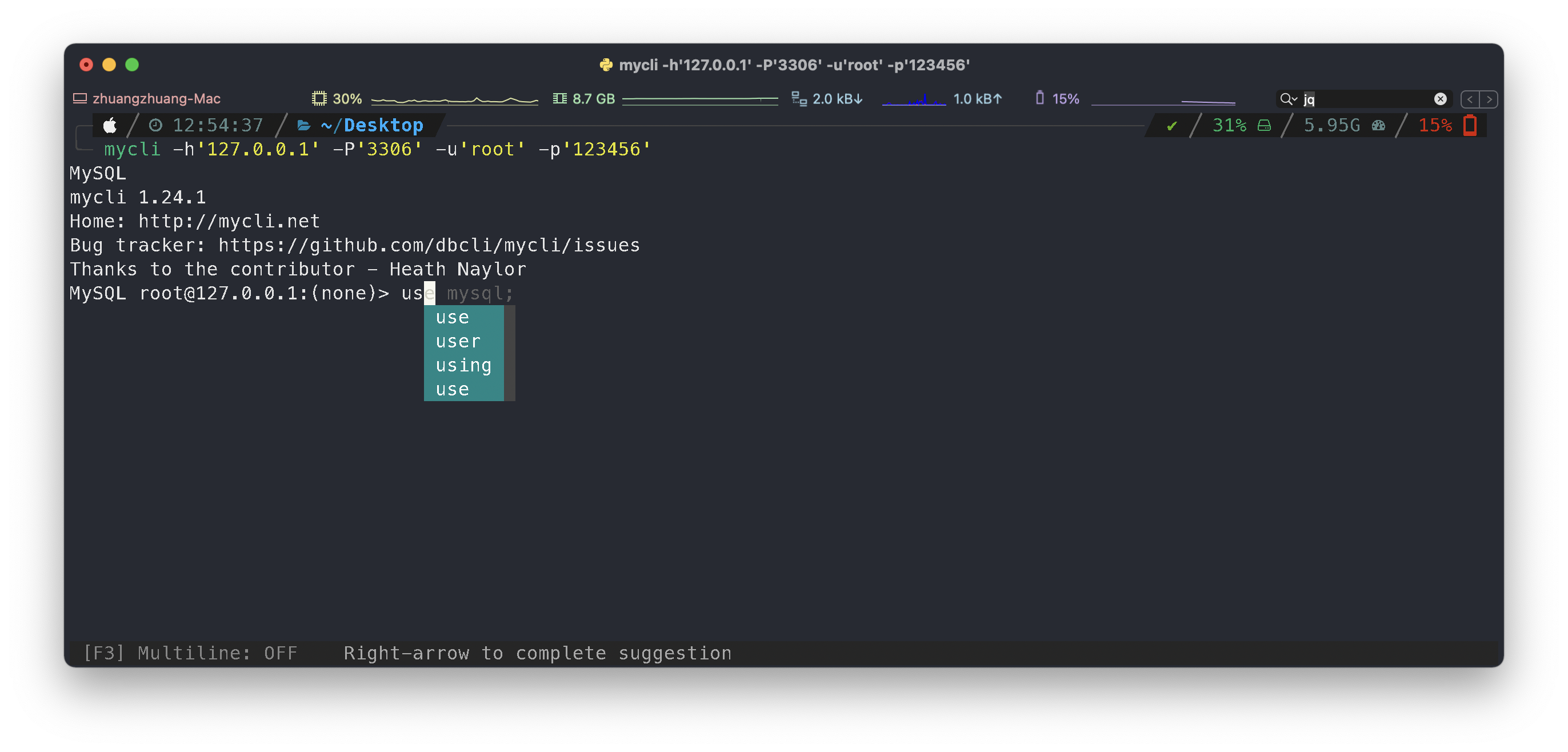Click the green checkmark status icon
1568x752 pixels.
click(x=1172, y=126)
